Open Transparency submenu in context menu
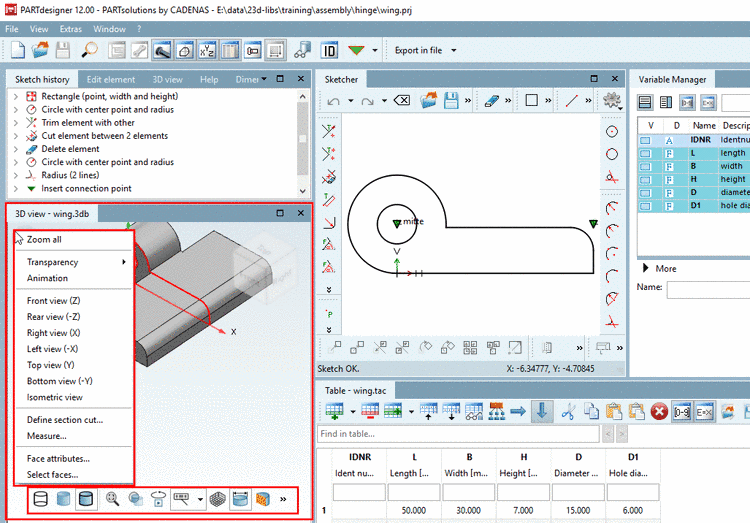Screen dimensions: 750x523 [x=74, y=262]
